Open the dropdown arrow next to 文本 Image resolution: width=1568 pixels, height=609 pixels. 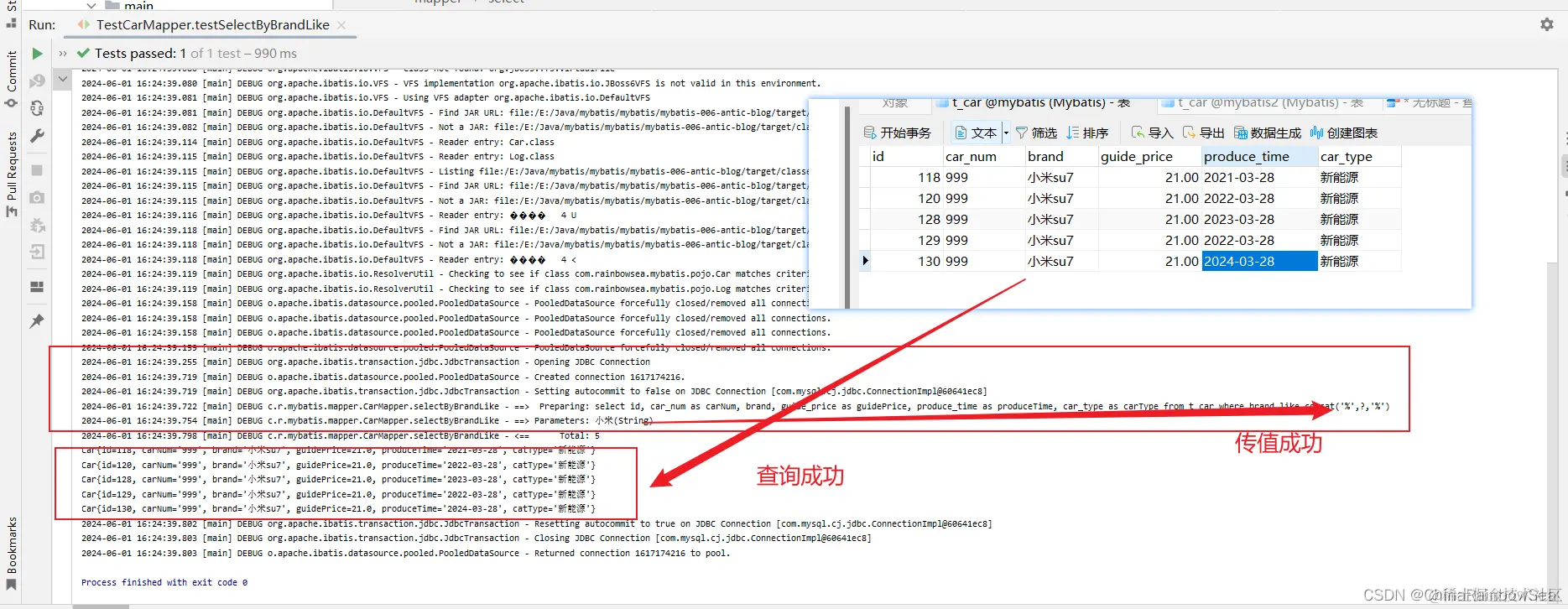coord(1006,133)
